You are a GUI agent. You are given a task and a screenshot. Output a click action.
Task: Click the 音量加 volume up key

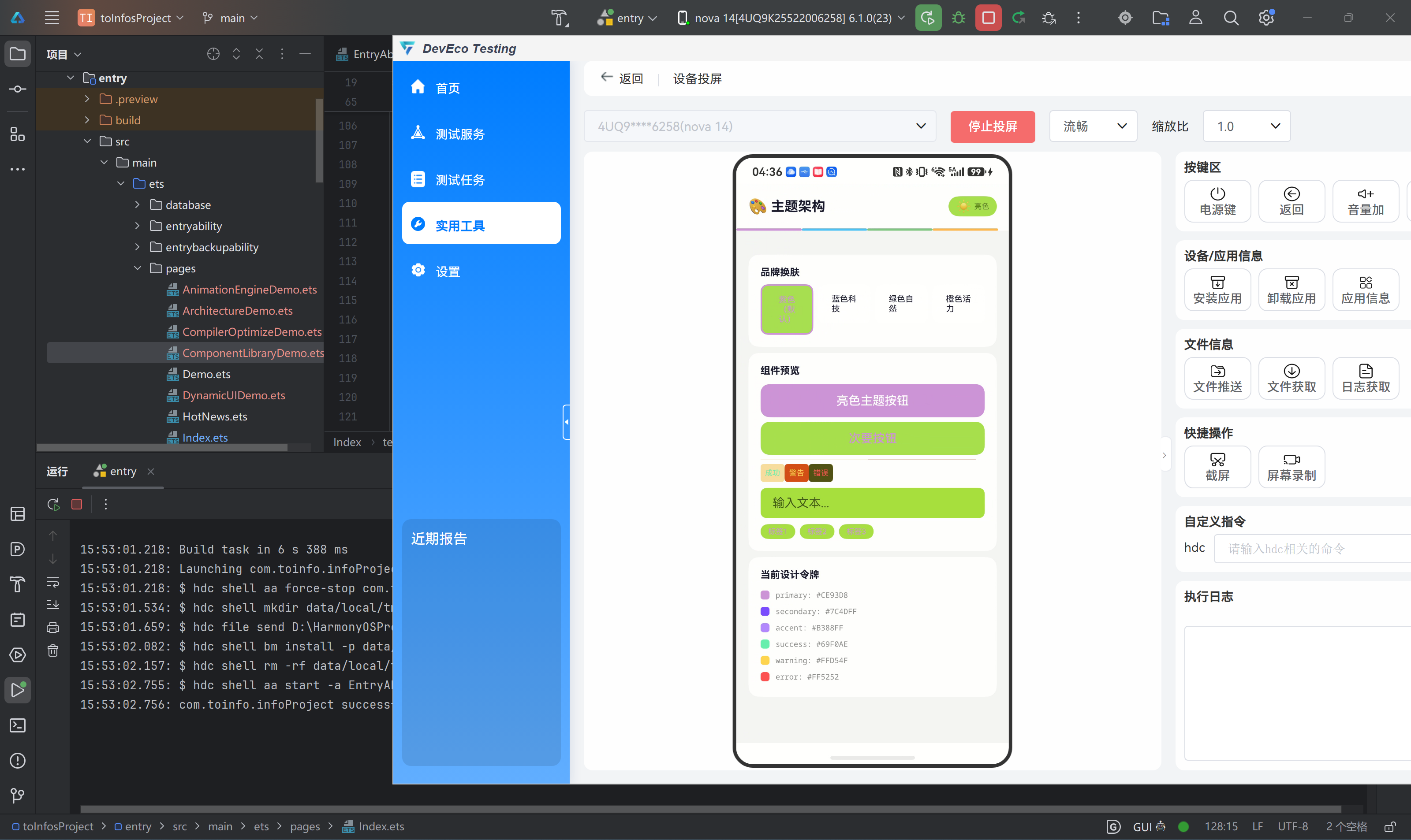1365,201
